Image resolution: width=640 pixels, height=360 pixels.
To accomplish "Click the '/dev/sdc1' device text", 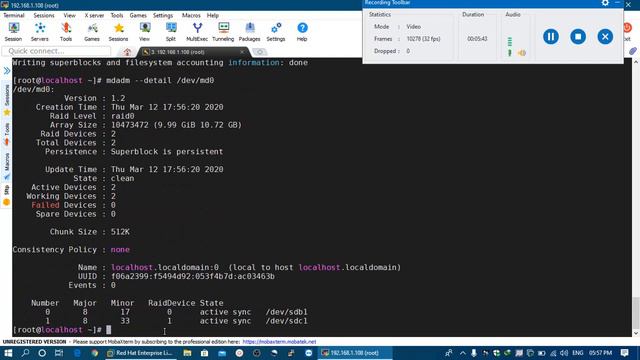I will [287, 321].
